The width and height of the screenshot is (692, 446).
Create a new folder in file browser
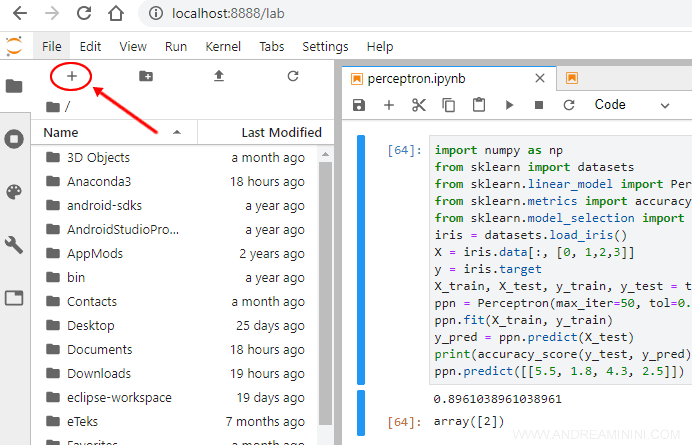click(x=146, y=76)
